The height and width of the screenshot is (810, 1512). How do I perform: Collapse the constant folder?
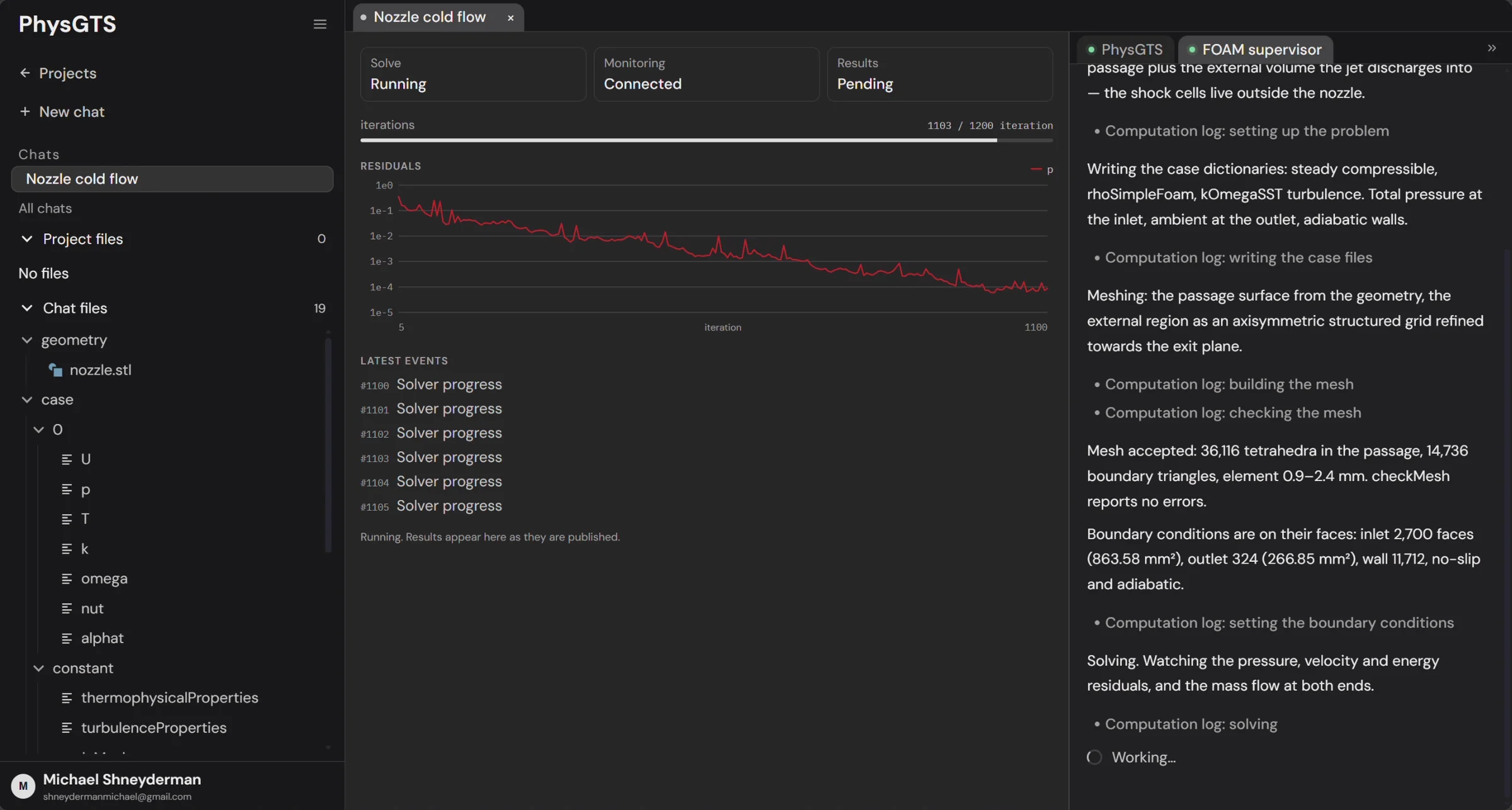38,668
